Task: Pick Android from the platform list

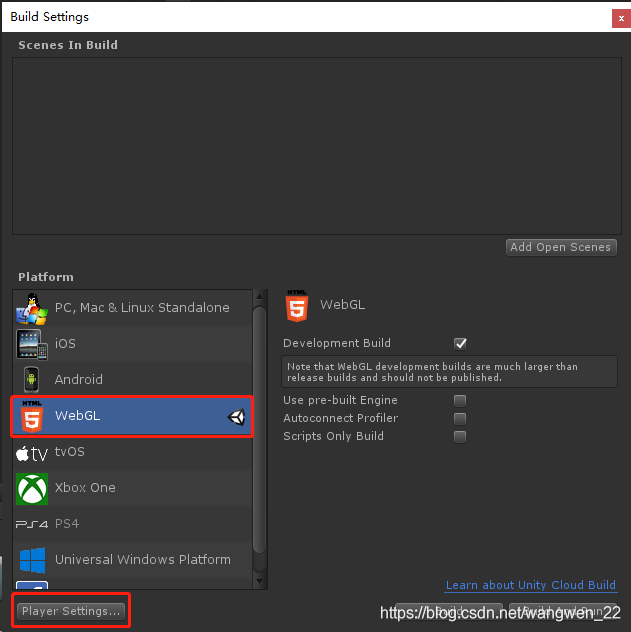Action: pyautogui.click(x=133, y=380)
